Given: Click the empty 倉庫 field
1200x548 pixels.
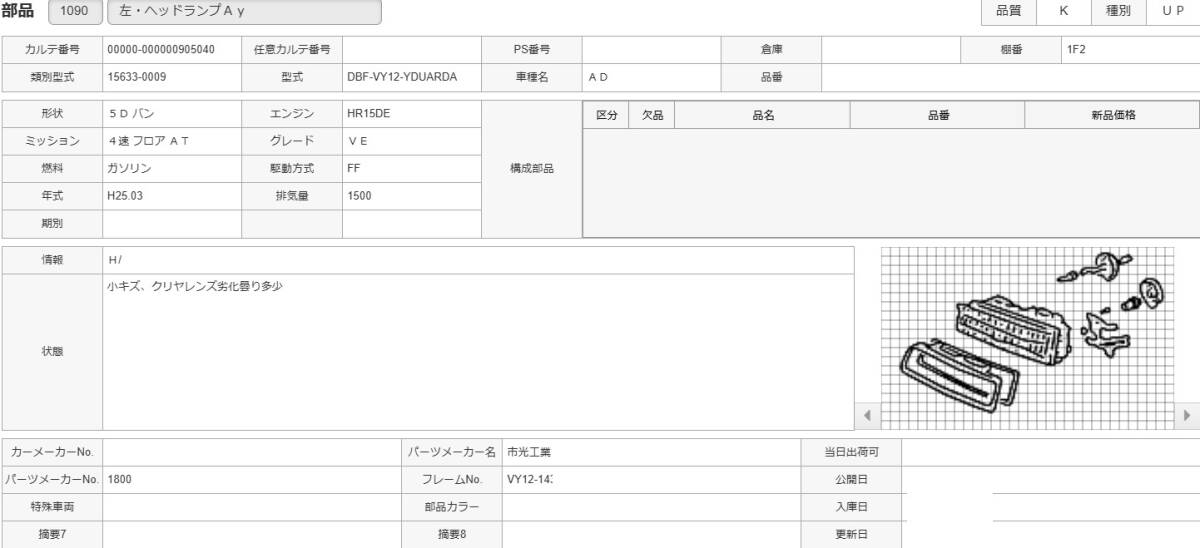Looking at the screenshot, I should click(x=891, y=49).
